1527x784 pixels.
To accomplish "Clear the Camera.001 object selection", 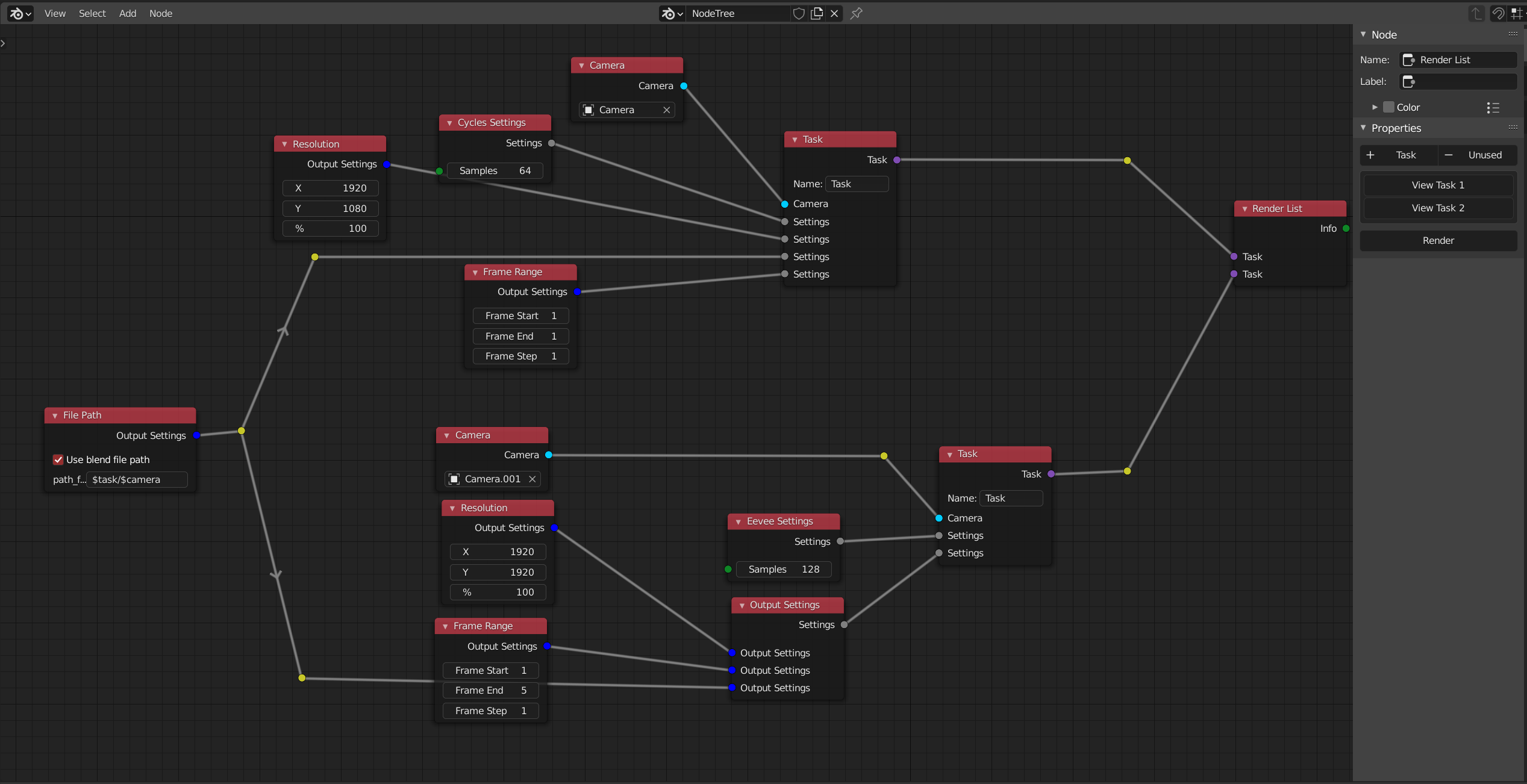I will [x=532, y=479].
